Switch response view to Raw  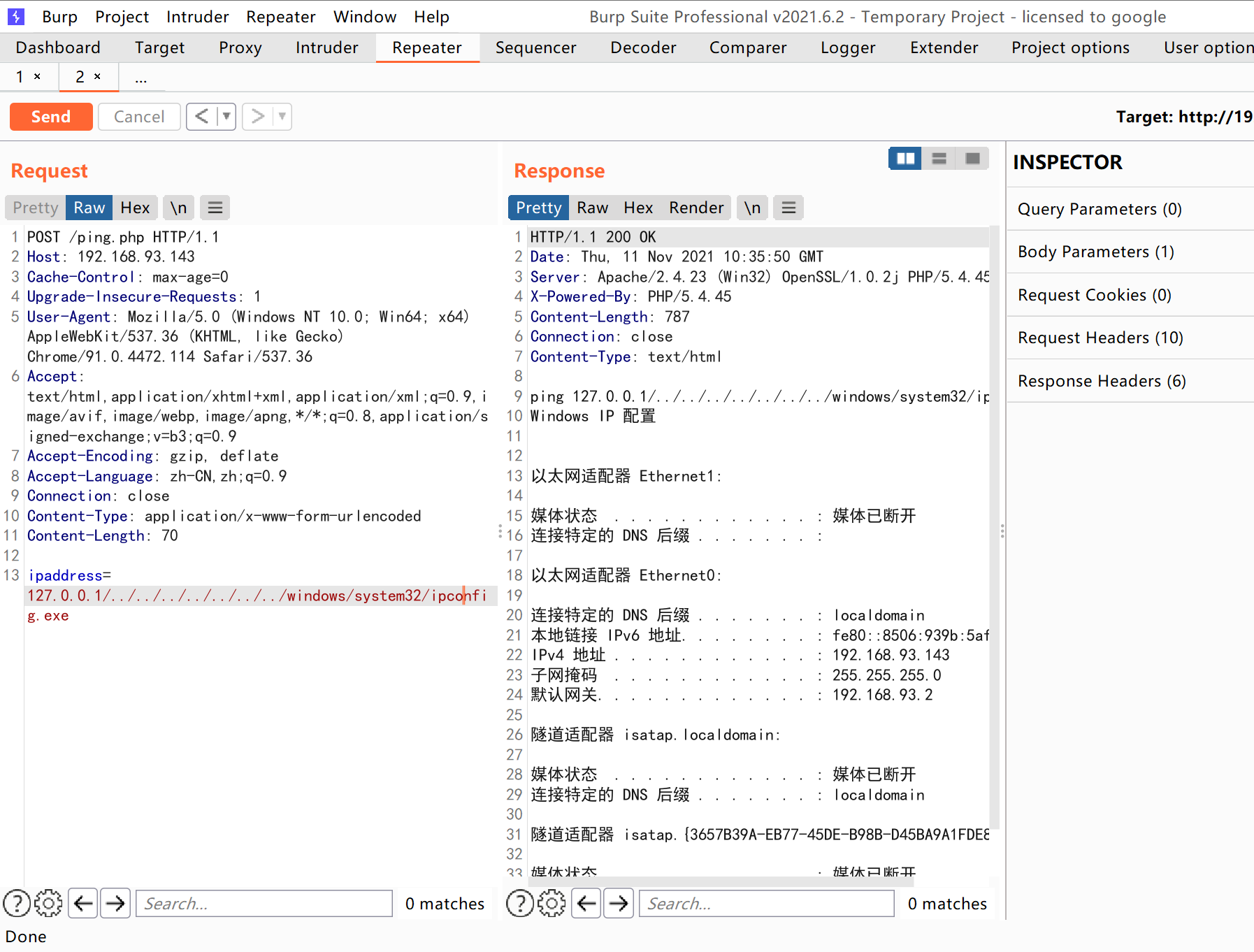click(592, 208)
